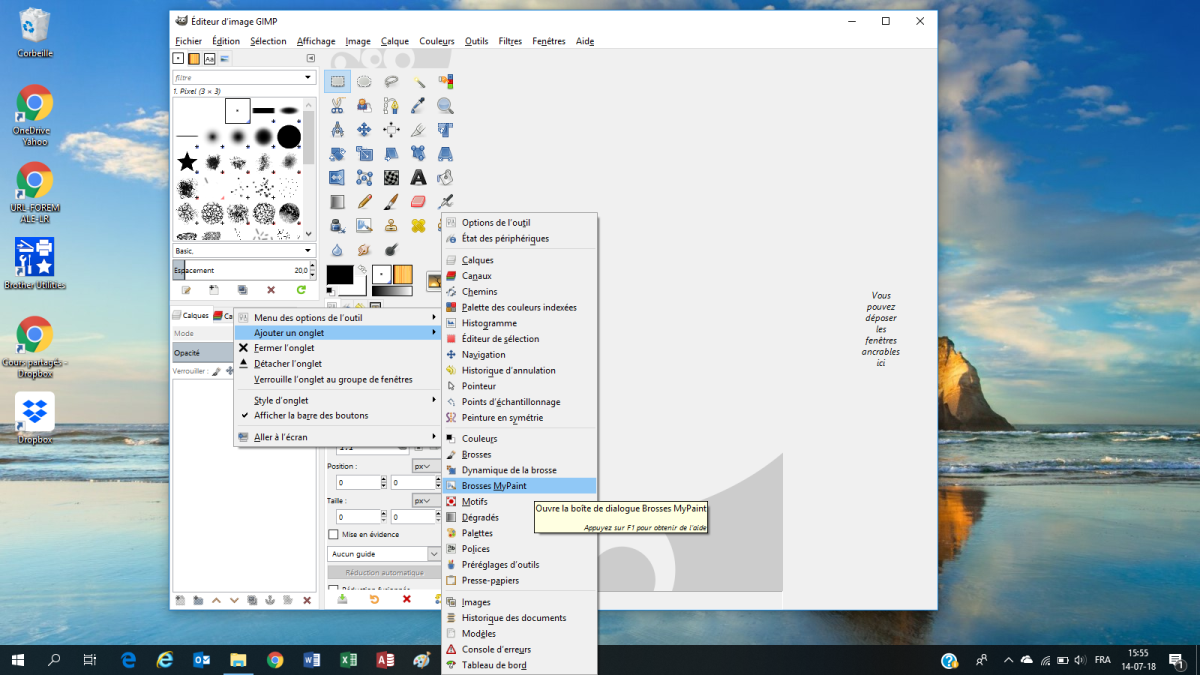This screenshot has height=675, width=1200.
Task: Choose Détacher l'onglet menu entry
Action: point(339,364)
